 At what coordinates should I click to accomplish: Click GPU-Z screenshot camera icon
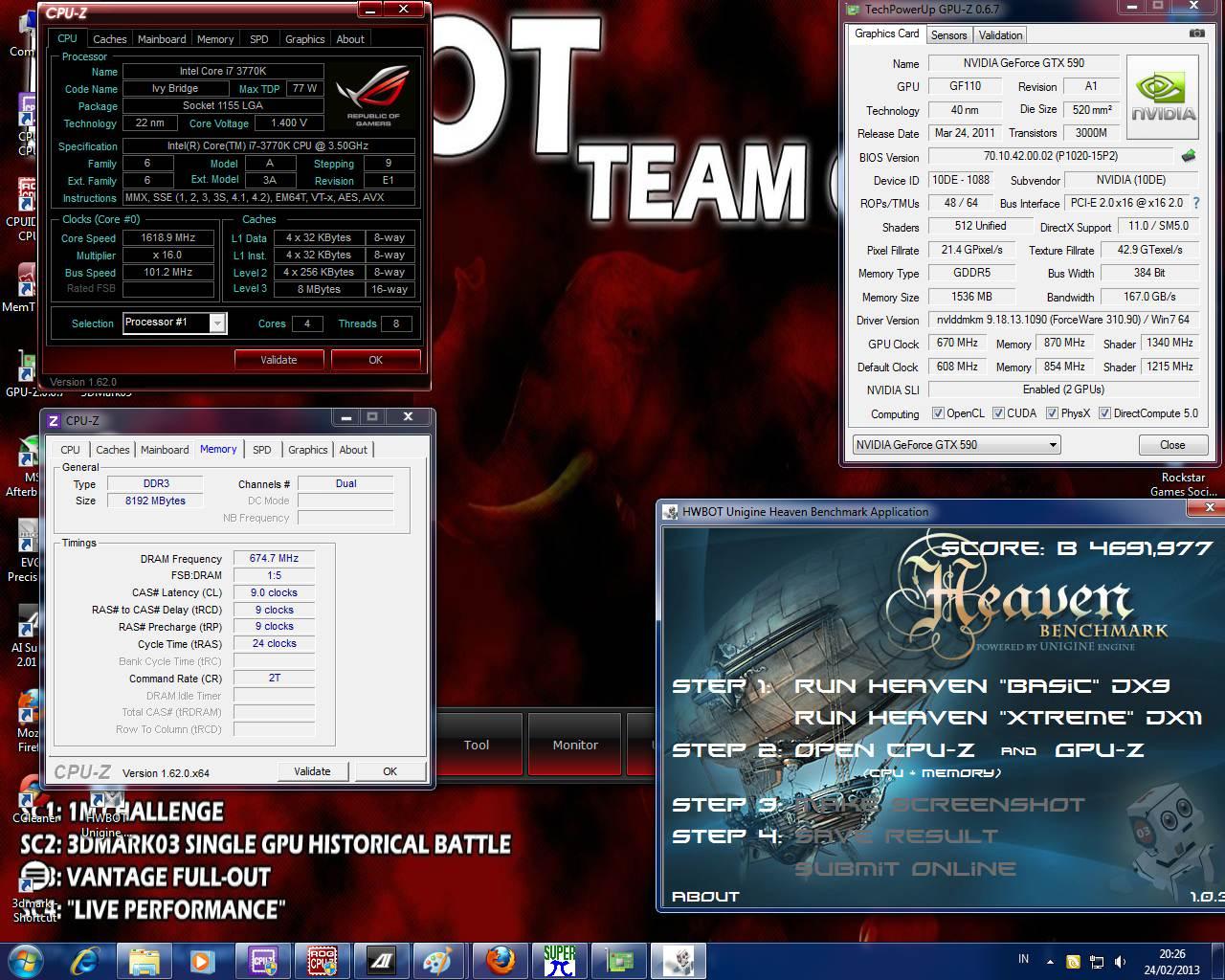pyautogui.click(x=1196, y=33)
